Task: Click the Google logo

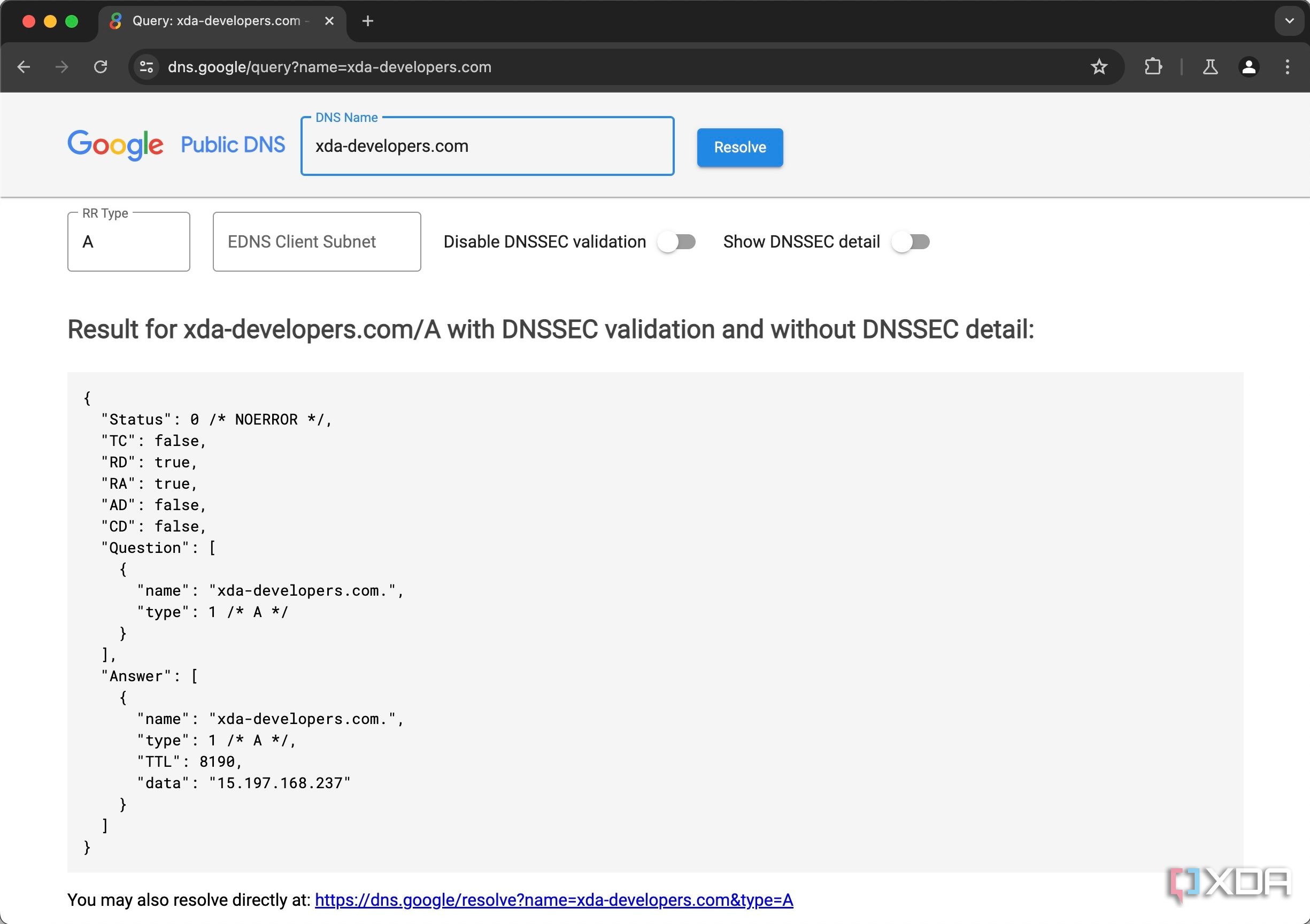Action: [116, 144]
